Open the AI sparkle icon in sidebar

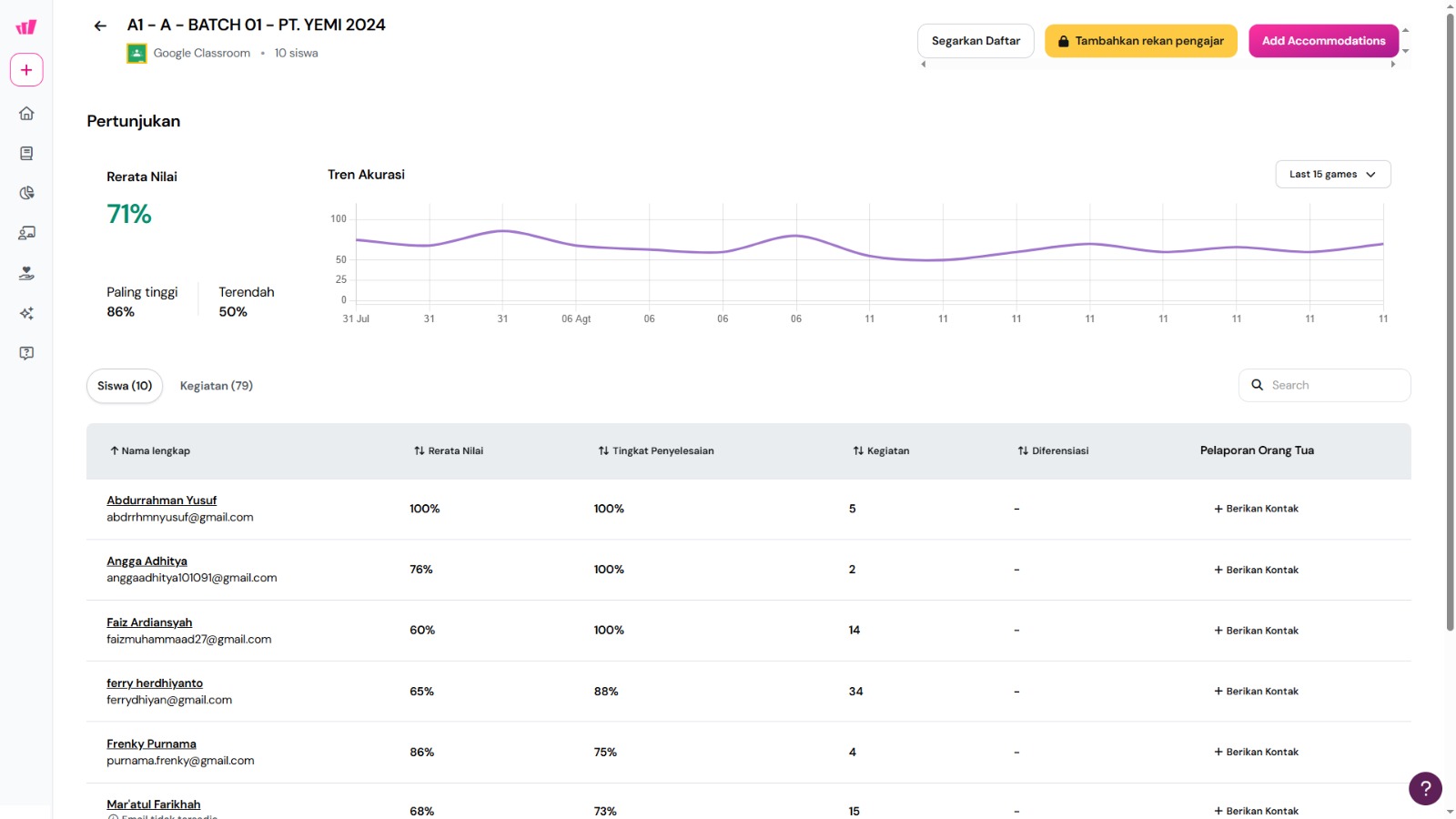coord(26,313)
